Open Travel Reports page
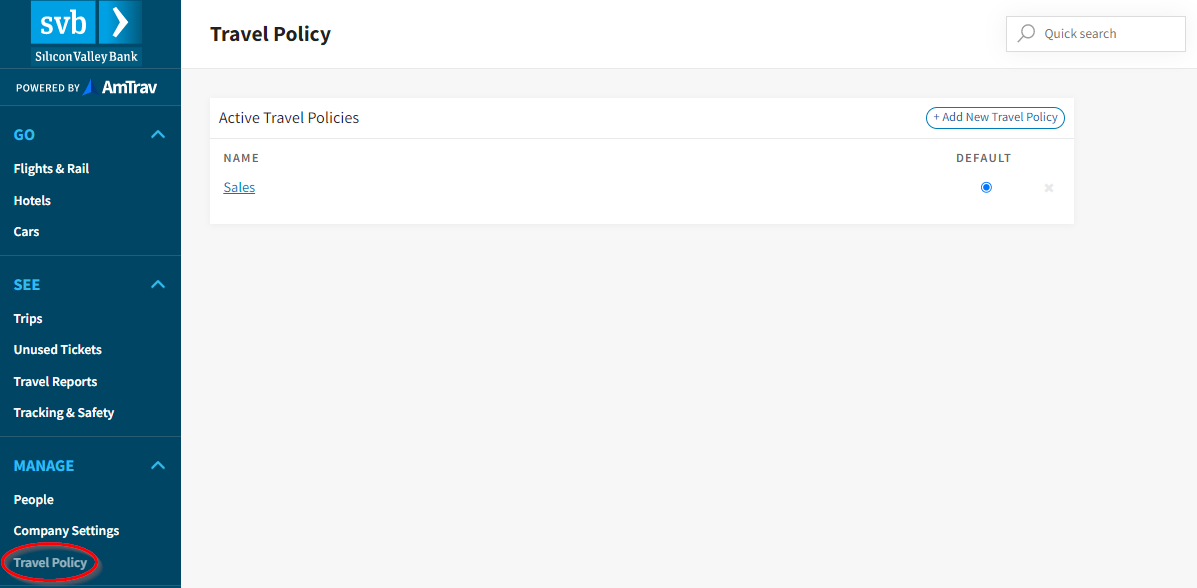This screenshot has width=1197, height=588. 55,382
